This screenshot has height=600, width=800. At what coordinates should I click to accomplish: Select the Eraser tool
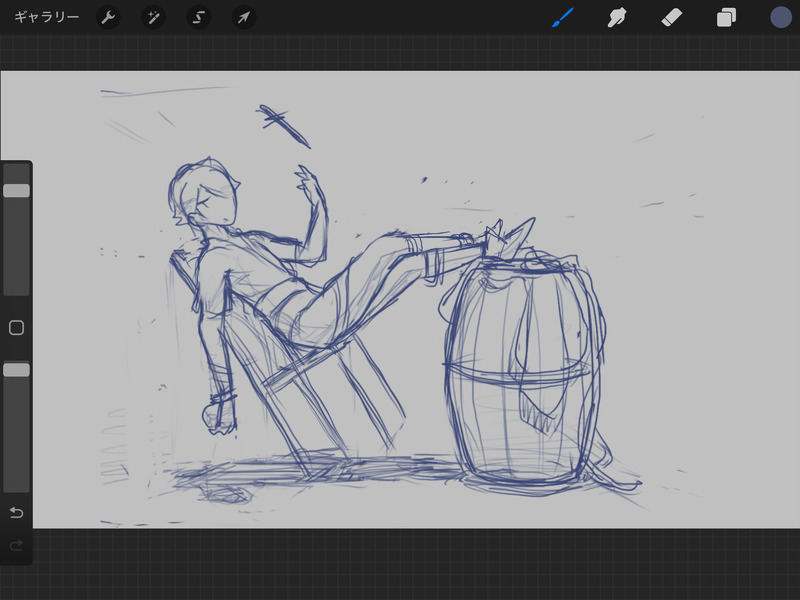point(671,17)
